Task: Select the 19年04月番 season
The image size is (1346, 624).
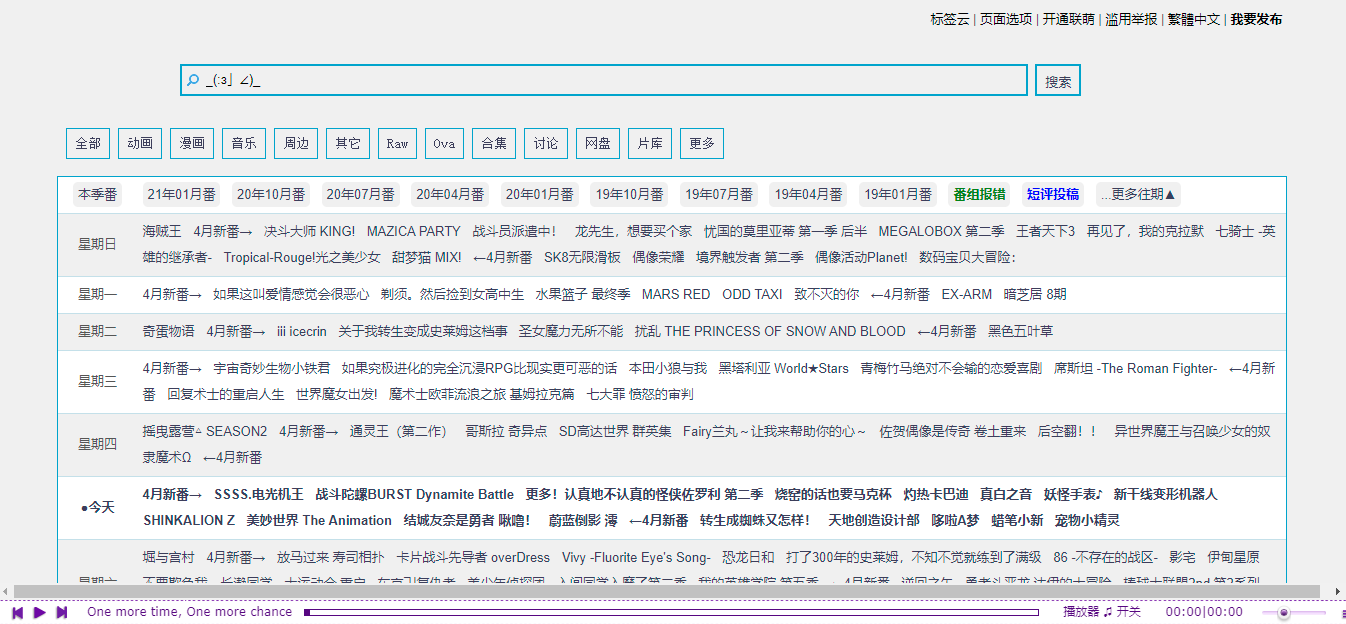Action: point(808,194)
